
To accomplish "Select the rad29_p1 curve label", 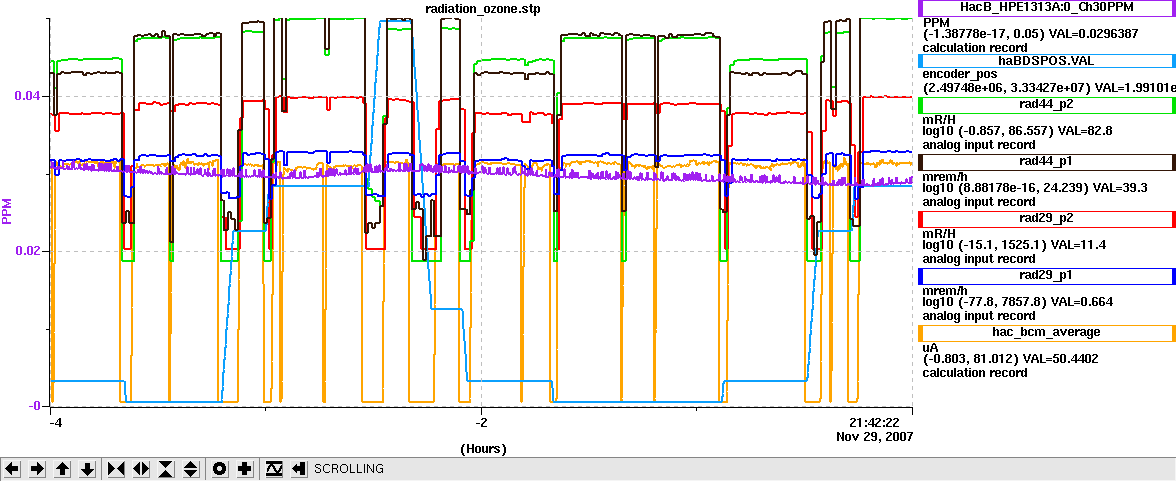I will [x=1046, y=276].
